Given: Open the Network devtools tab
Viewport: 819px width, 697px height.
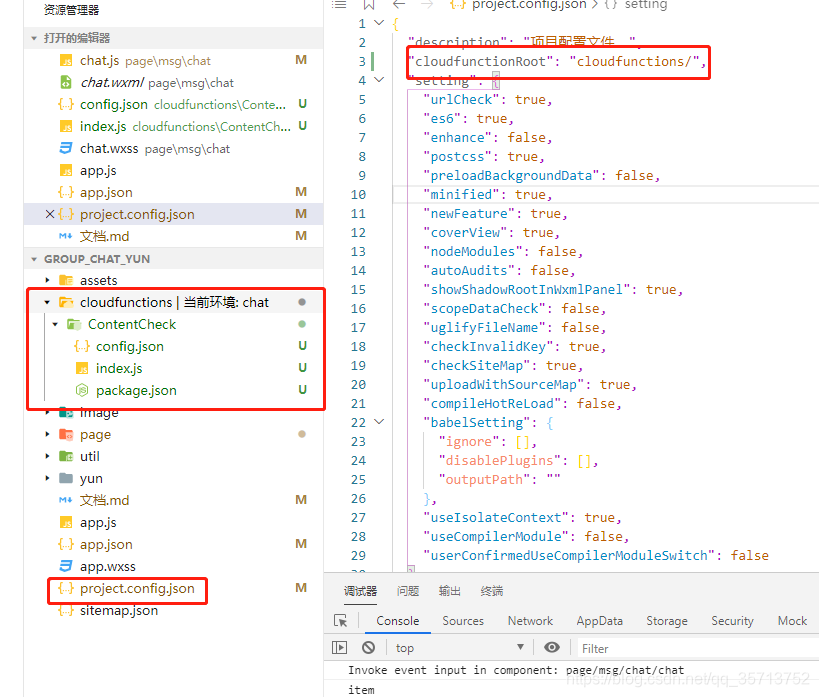Looking at the screenshot, I should [x=530, y=621].
